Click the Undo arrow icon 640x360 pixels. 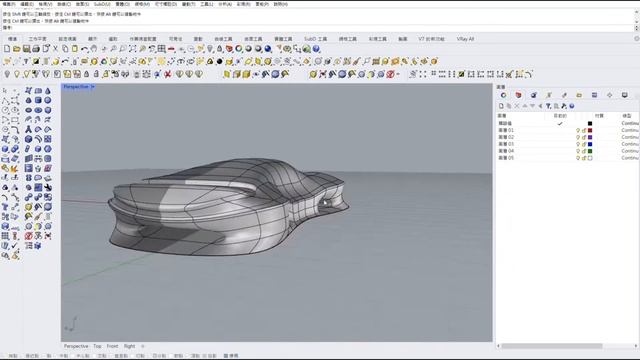(x=84, y=49)
